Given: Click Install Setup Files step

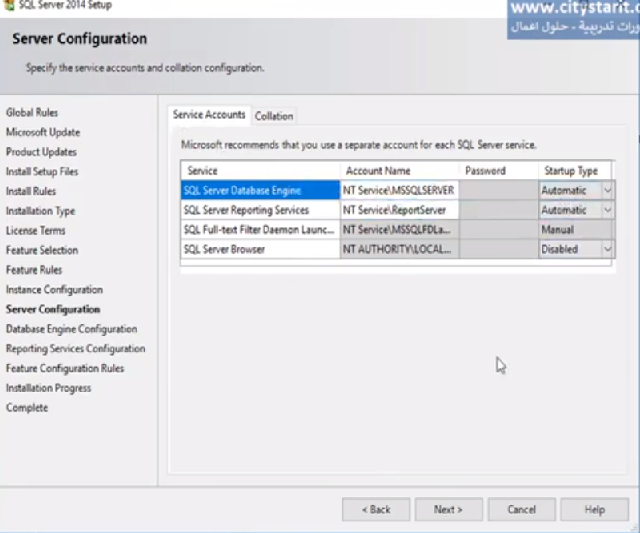Looking at the screenshot, I should (42, 171).
